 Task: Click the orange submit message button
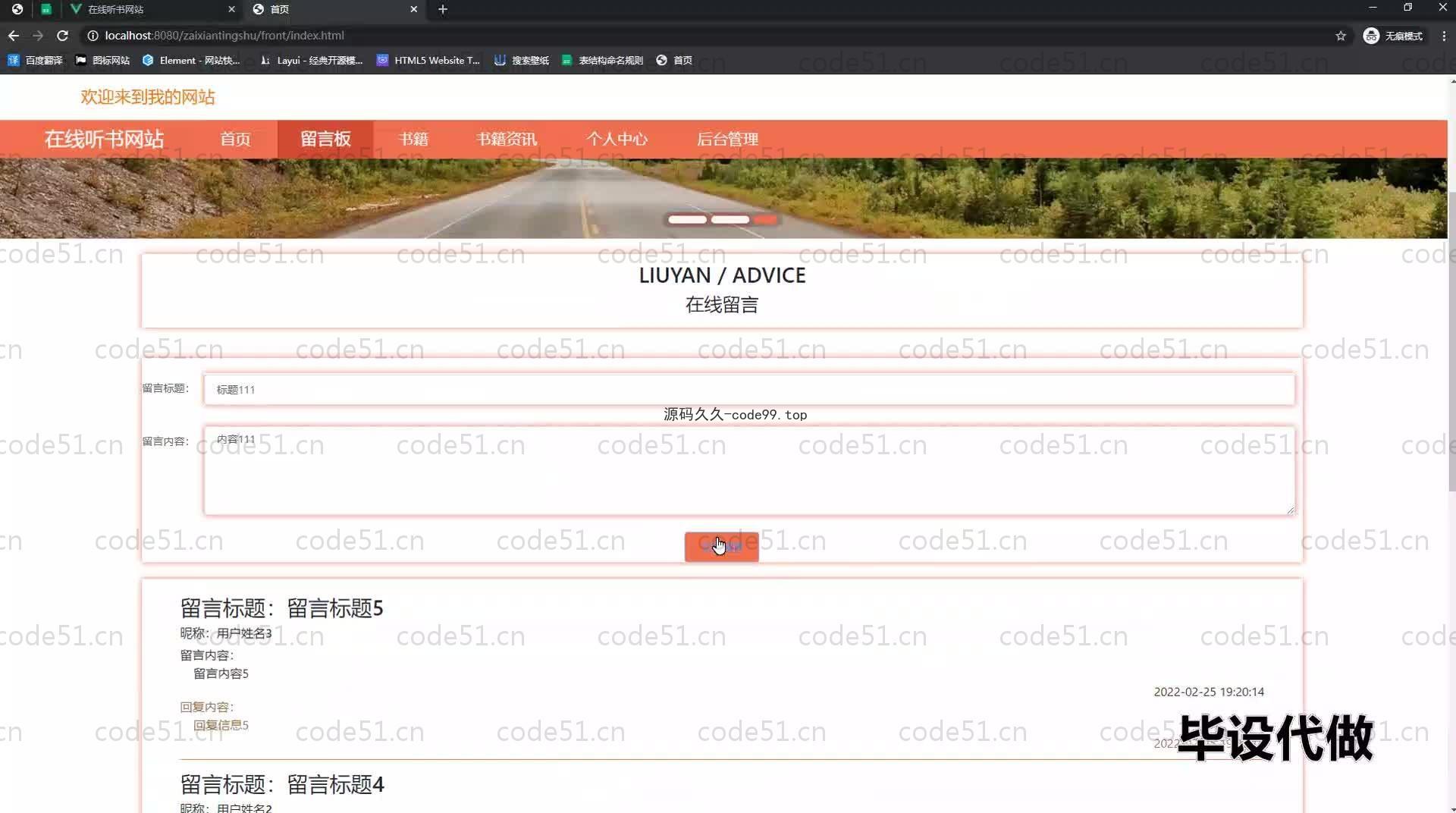[x=721, y=547]
